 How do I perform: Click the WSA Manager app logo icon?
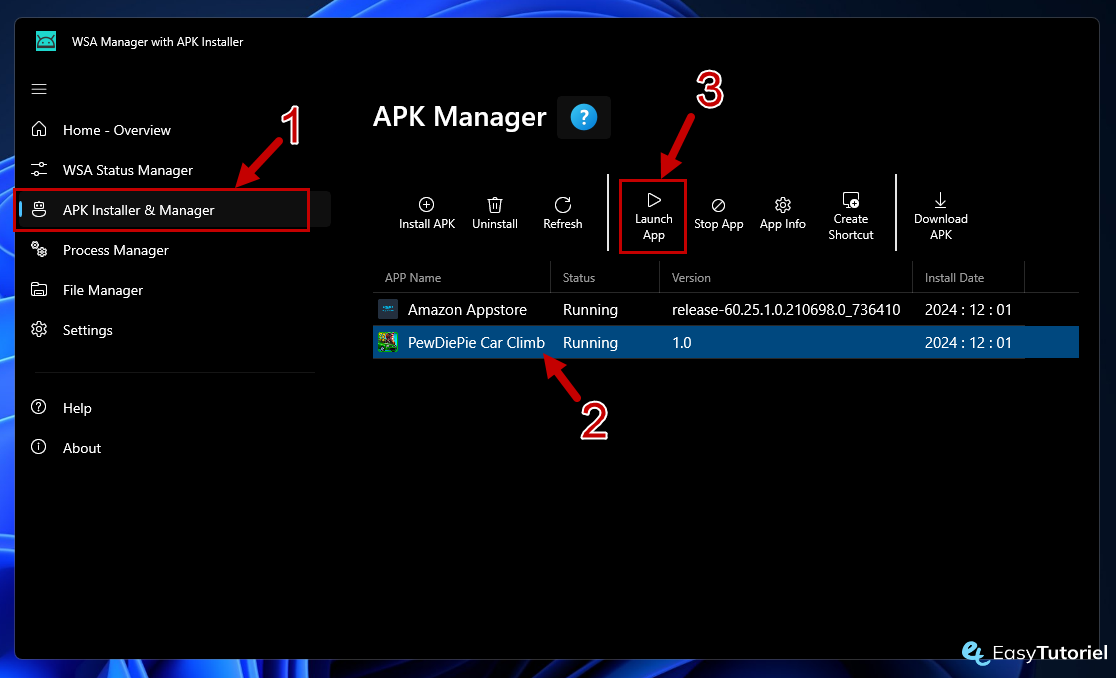pos(46,41)
